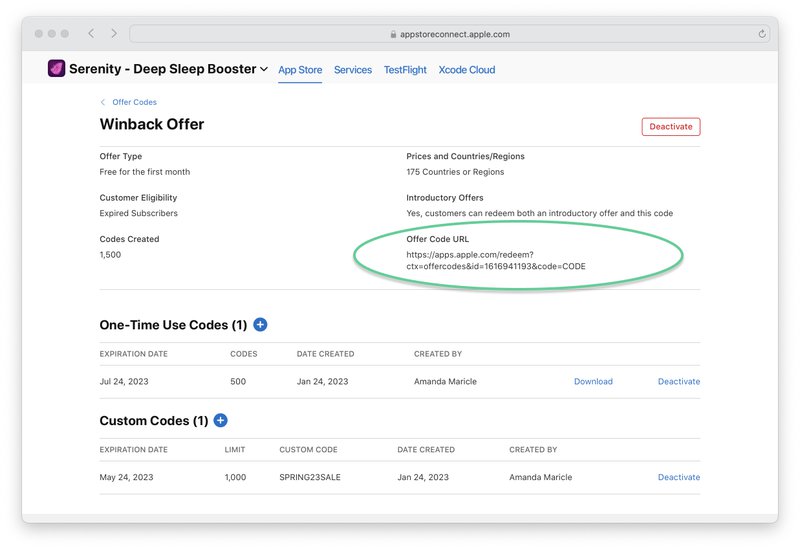Click the Offer Codes back chevron

tap(103, 102)
